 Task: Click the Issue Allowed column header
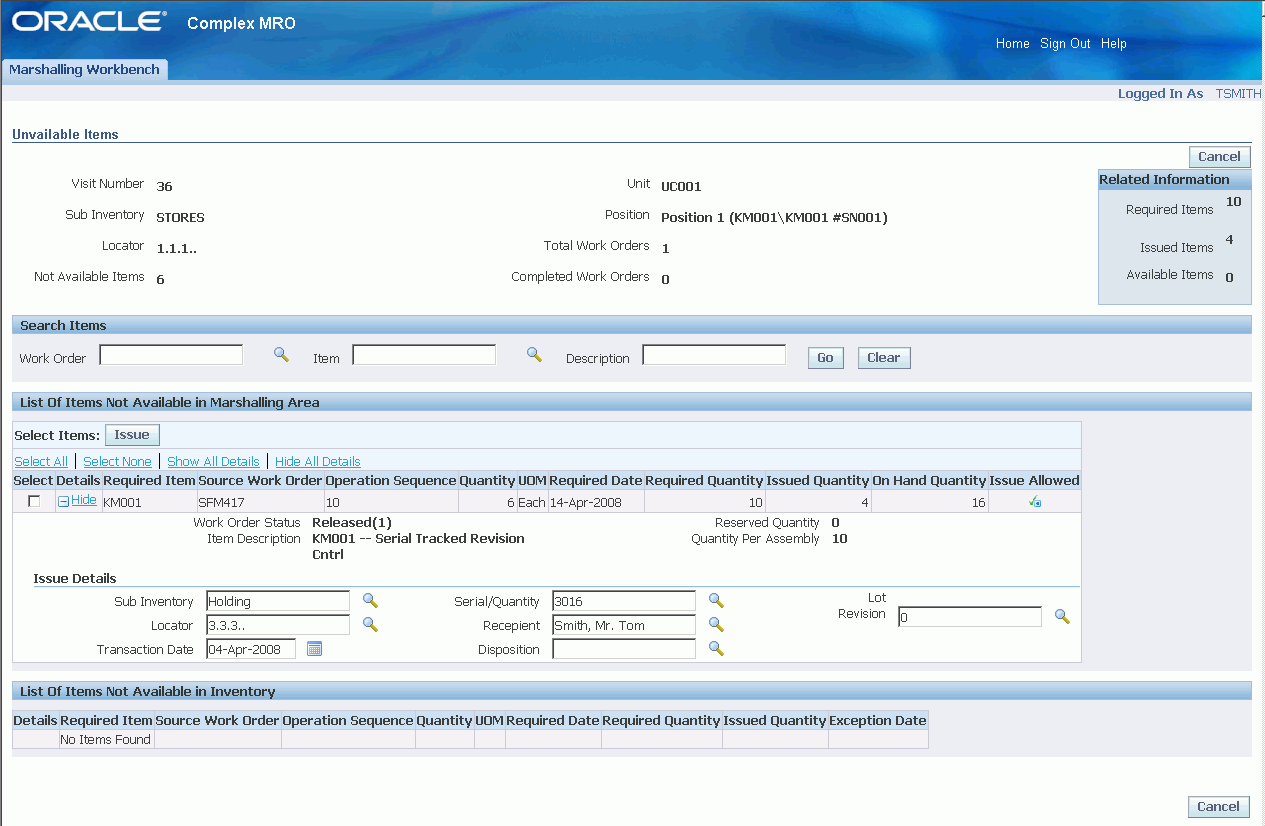(x=1034, y=481)
